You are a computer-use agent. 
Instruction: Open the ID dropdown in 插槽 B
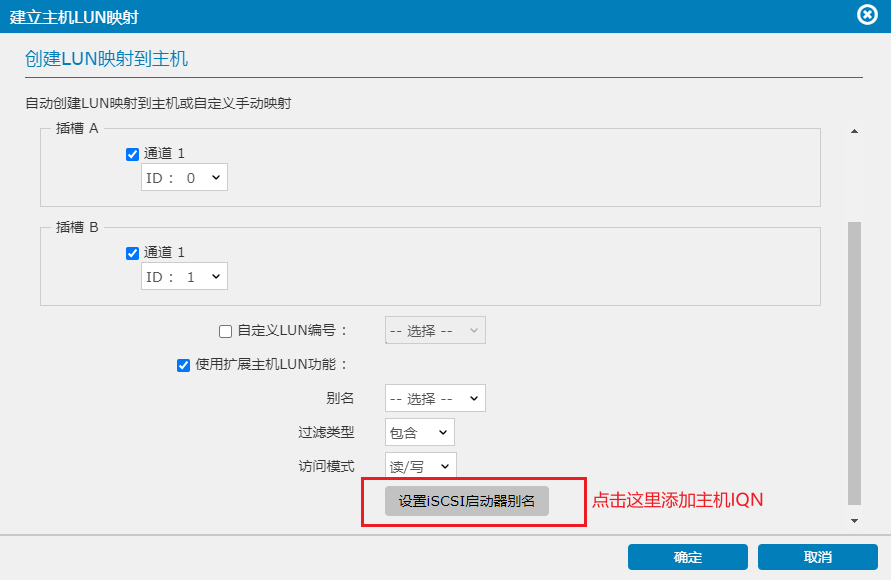tap(184, 277)
